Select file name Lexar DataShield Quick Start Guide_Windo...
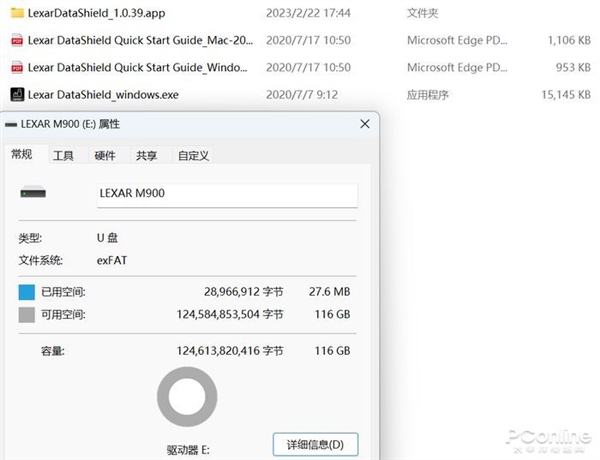 tap(137, 67)
